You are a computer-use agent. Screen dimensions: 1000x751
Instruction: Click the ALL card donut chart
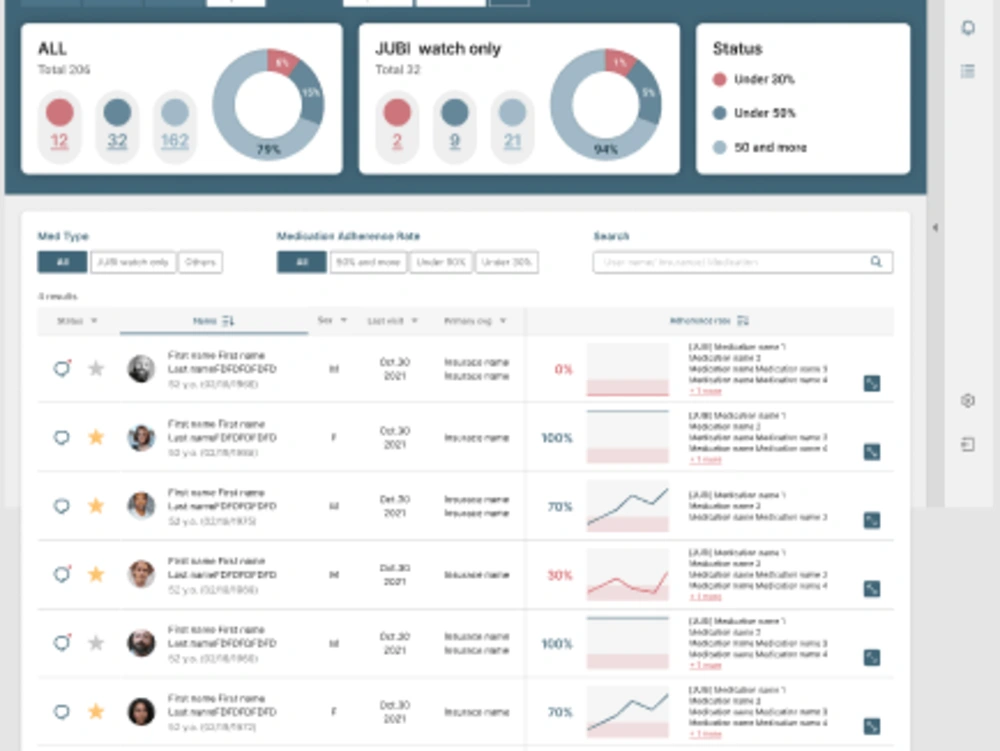[x=268, y=105]
